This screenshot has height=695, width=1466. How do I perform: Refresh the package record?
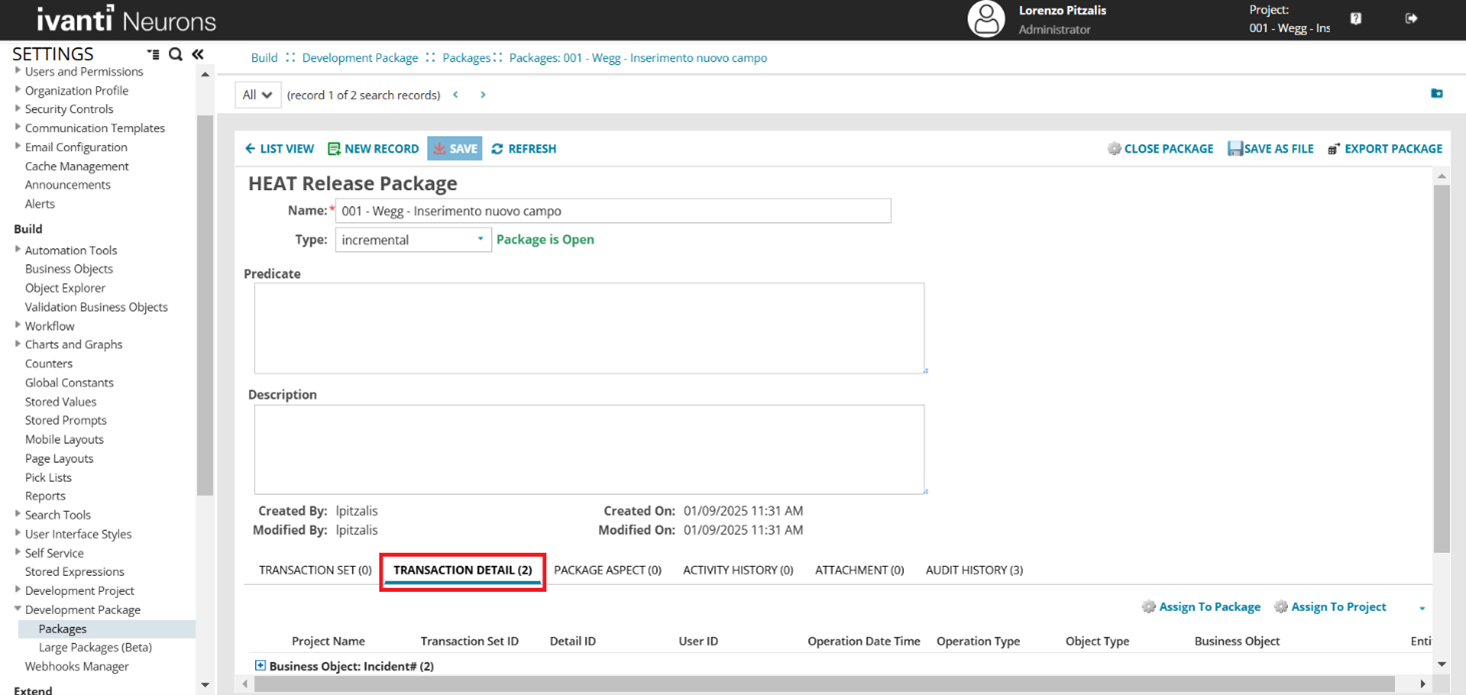tap(524, 149)
